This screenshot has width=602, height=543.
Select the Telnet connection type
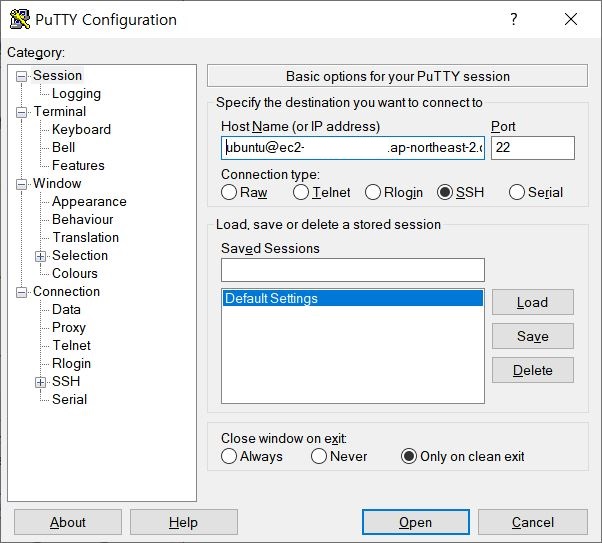pos(301,193)
